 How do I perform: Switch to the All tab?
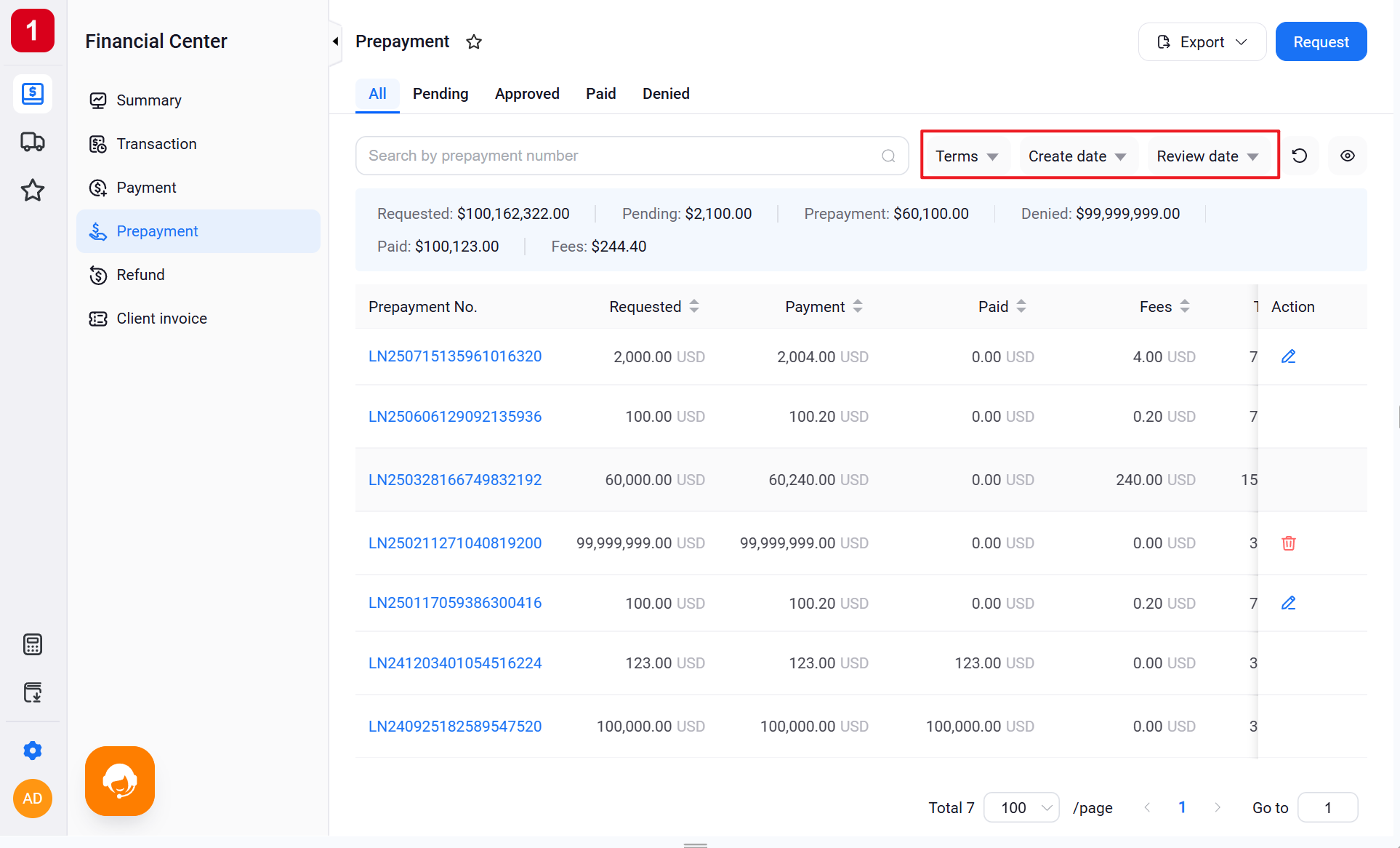pyautogui.click(x=377, y=94)
